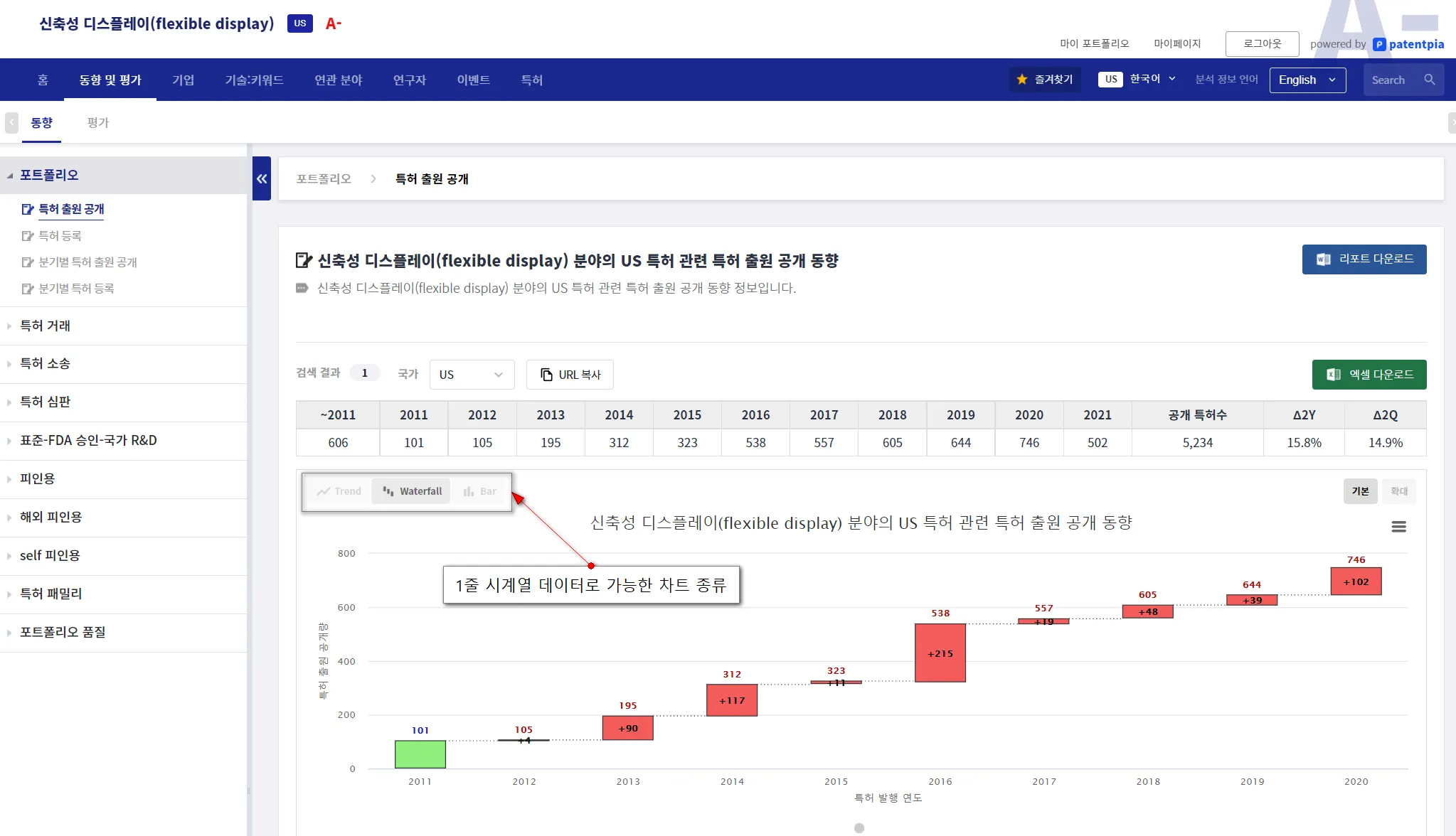Click the 즐겨찾기 star favorite icon
The width and height of the screenshot is (1456, 836).
click(1022, 80)
